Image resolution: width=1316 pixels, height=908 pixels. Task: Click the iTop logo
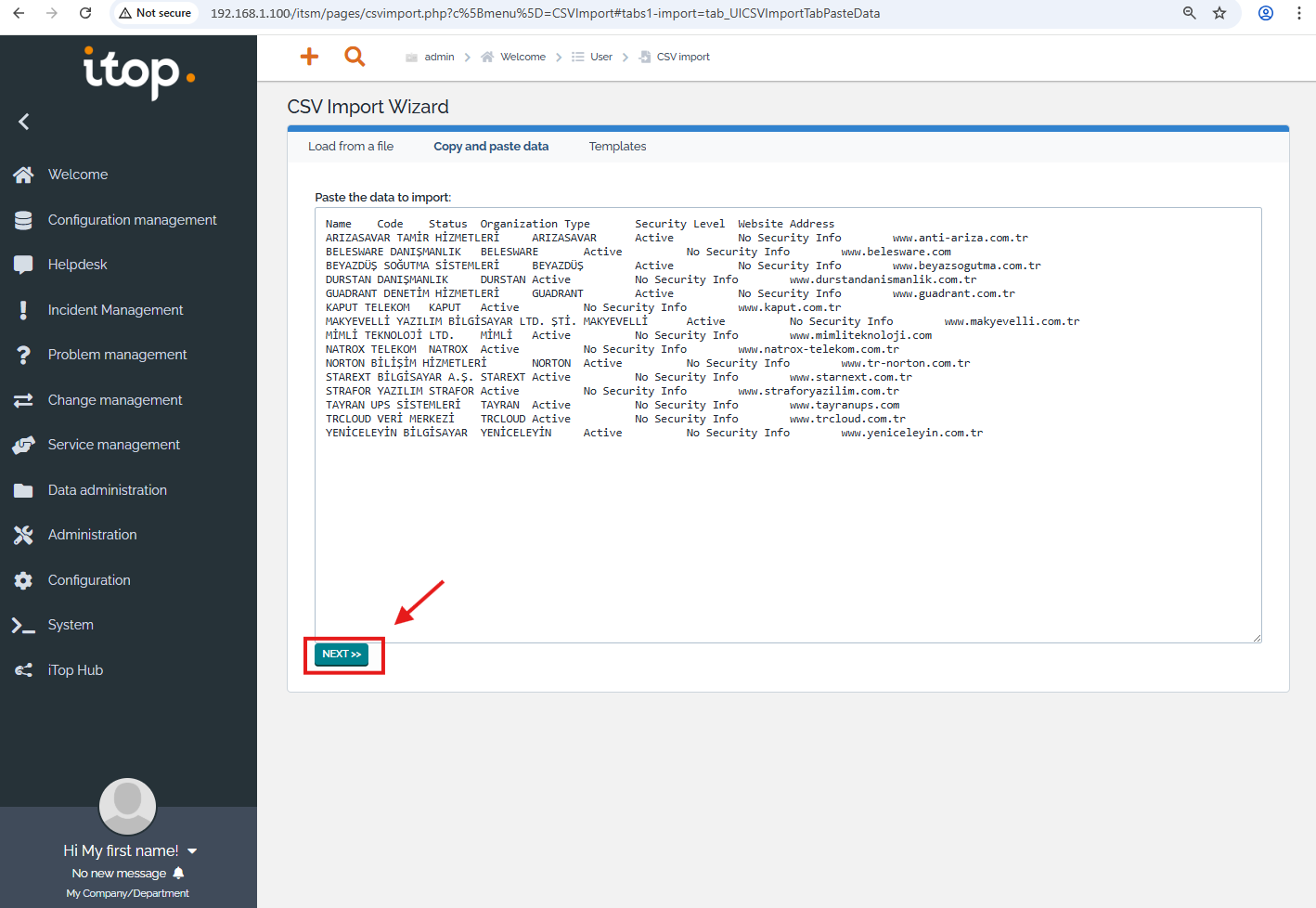point(139,72)
